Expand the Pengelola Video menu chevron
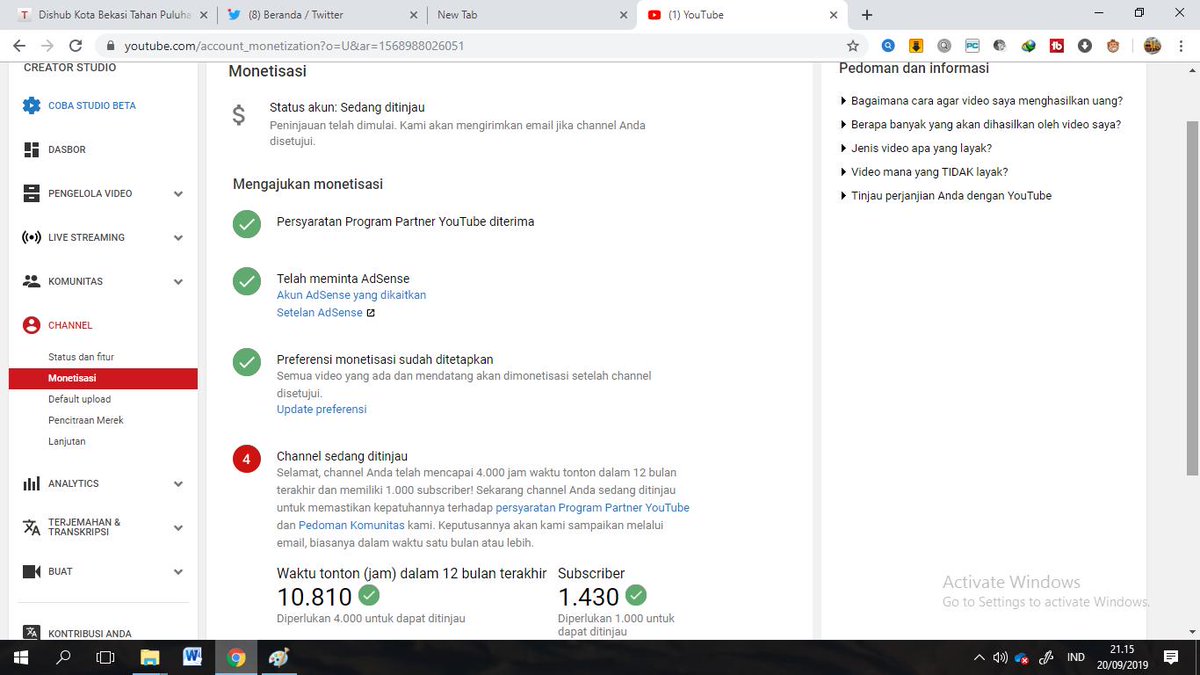 pyautogui.click(x=178, y=194)
